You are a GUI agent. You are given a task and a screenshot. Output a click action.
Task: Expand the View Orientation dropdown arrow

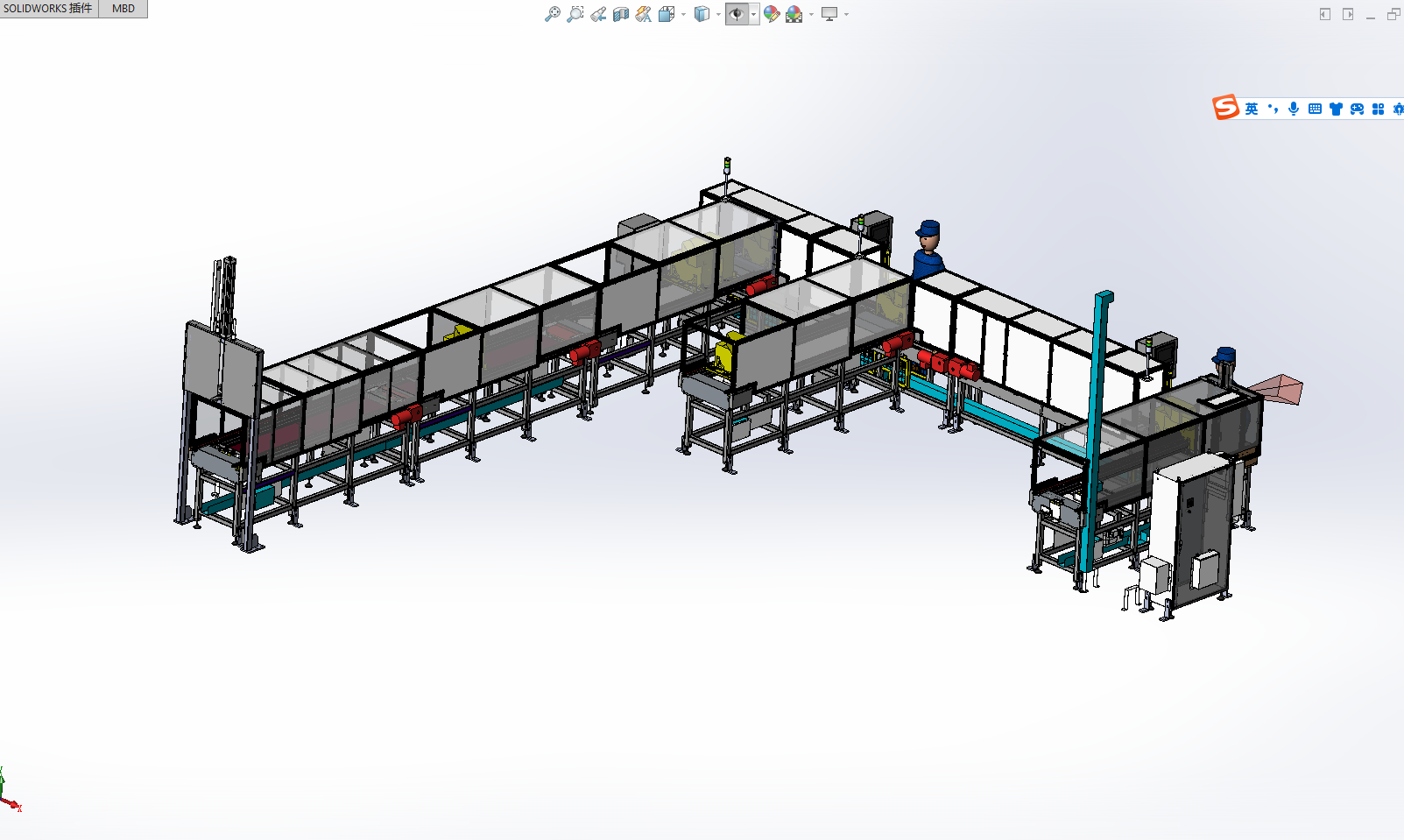coord(683,15)
